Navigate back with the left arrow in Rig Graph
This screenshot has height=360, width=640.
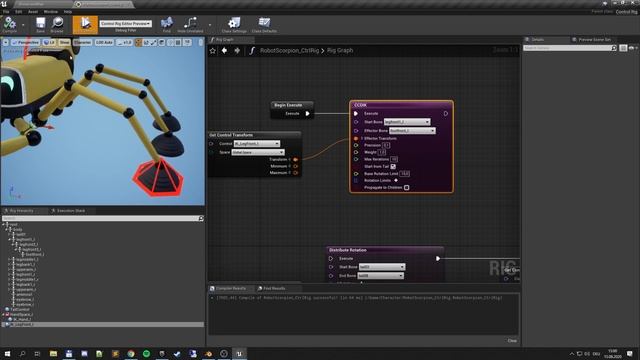click(224, 51)
